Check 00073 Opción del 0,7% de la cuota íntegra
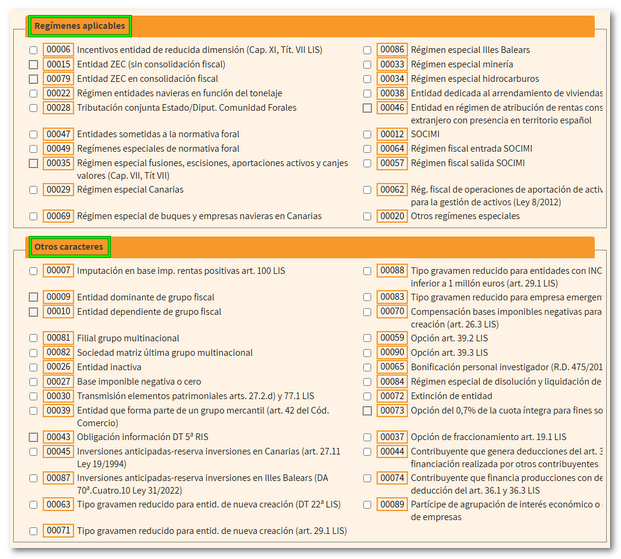Image resolution: width=621 pixels, height=559 pixels. coord(367,411)
